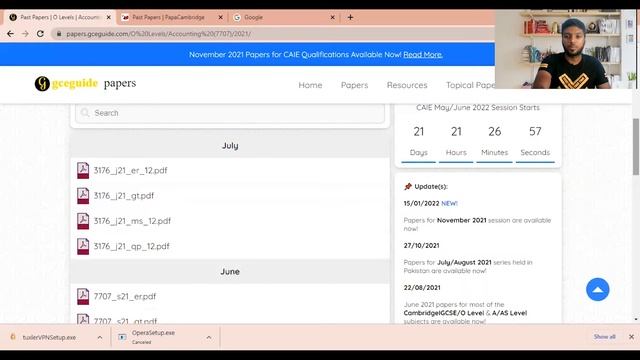Go forward in browser history
Viewport: 640px width, 360px height.
pos(25,34)
